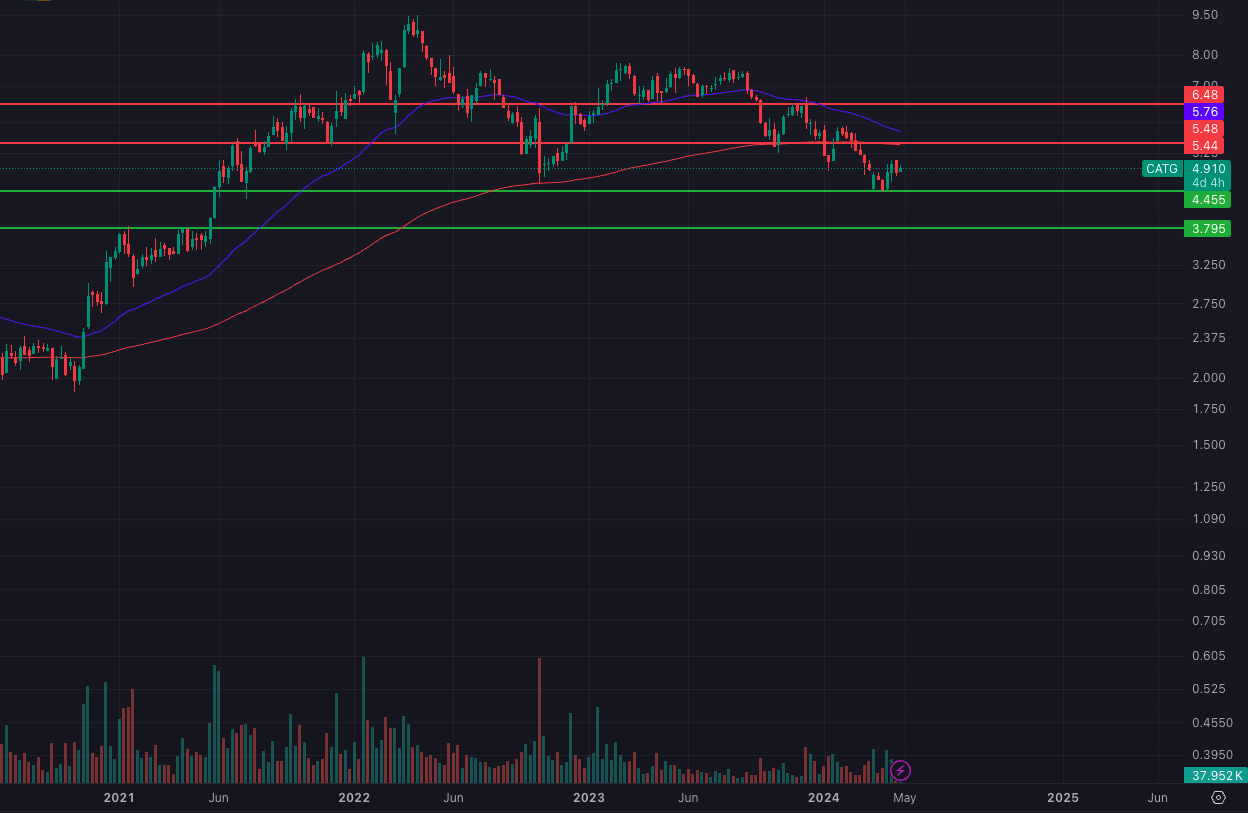Click the purple lightning bolt icon
This screenshot has height=813, width=1248.
(x=900, y=770)
